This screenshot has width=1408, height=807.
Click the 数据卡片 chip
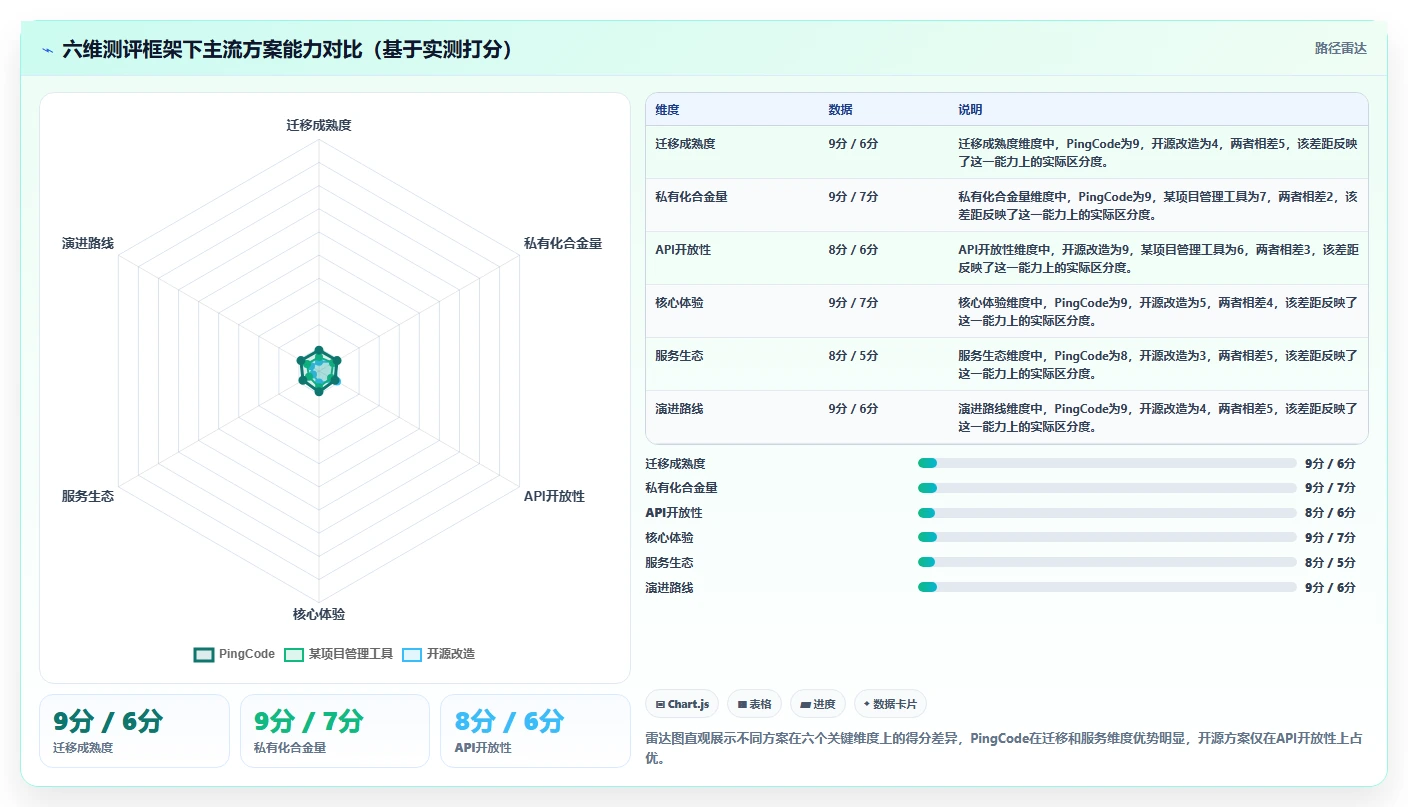890,704
